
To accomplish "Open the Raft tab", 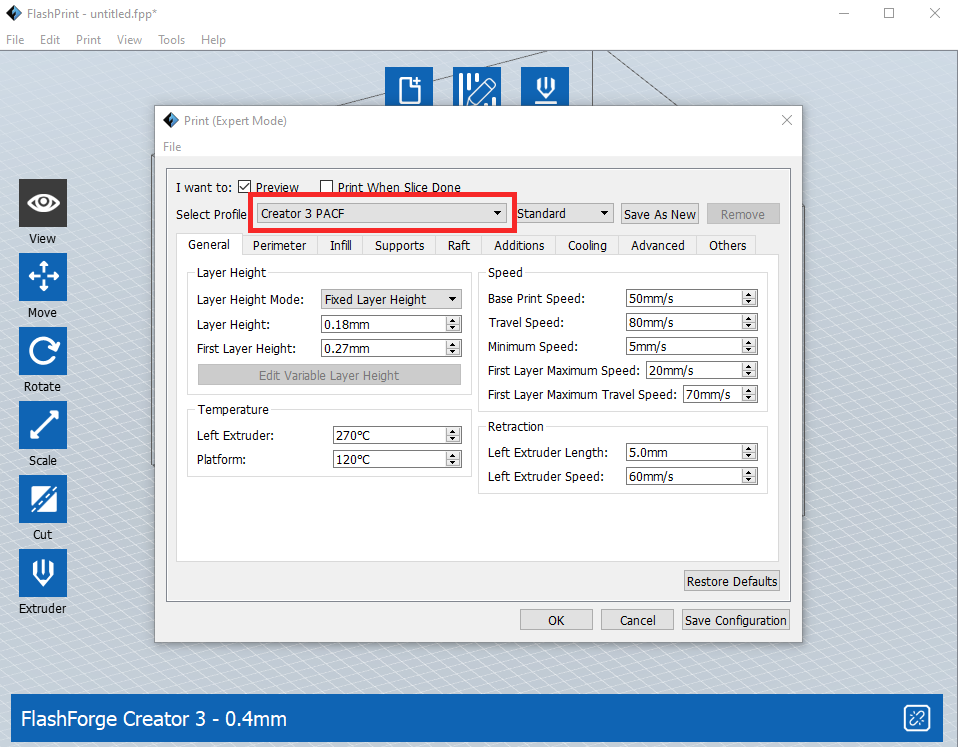I will coord(459,246).
